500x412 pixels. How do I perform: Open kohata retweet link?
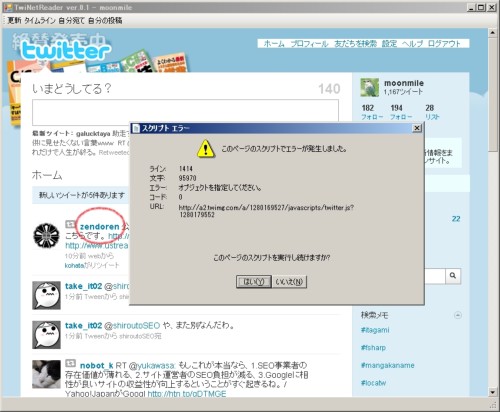(74, 266)
